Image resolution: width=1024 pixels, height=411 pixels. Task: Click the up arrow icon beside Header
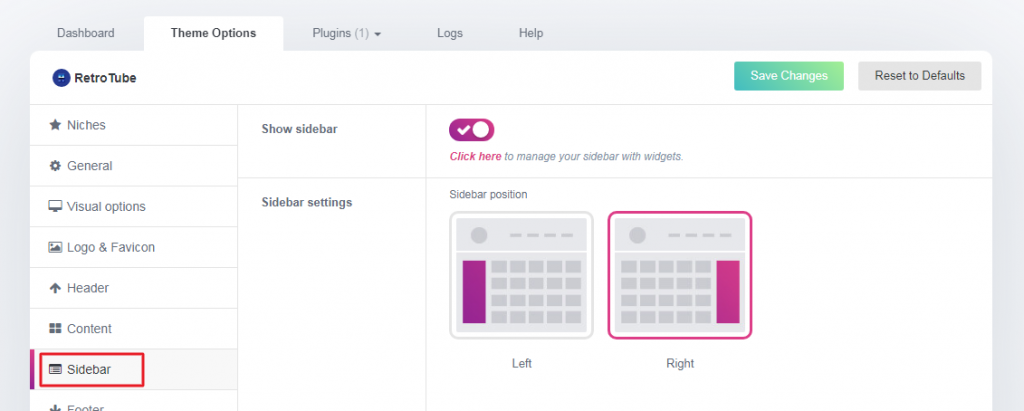tap(55, 288)
